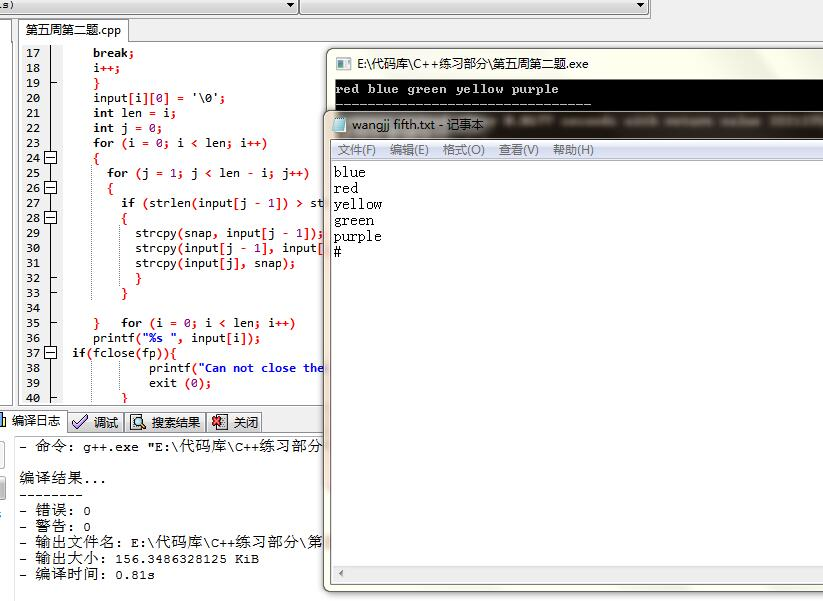Image resolution: width=823 pixels, height=601 pixels.
Task: Click the word 'purple' in Notepad
Action: 357,237
